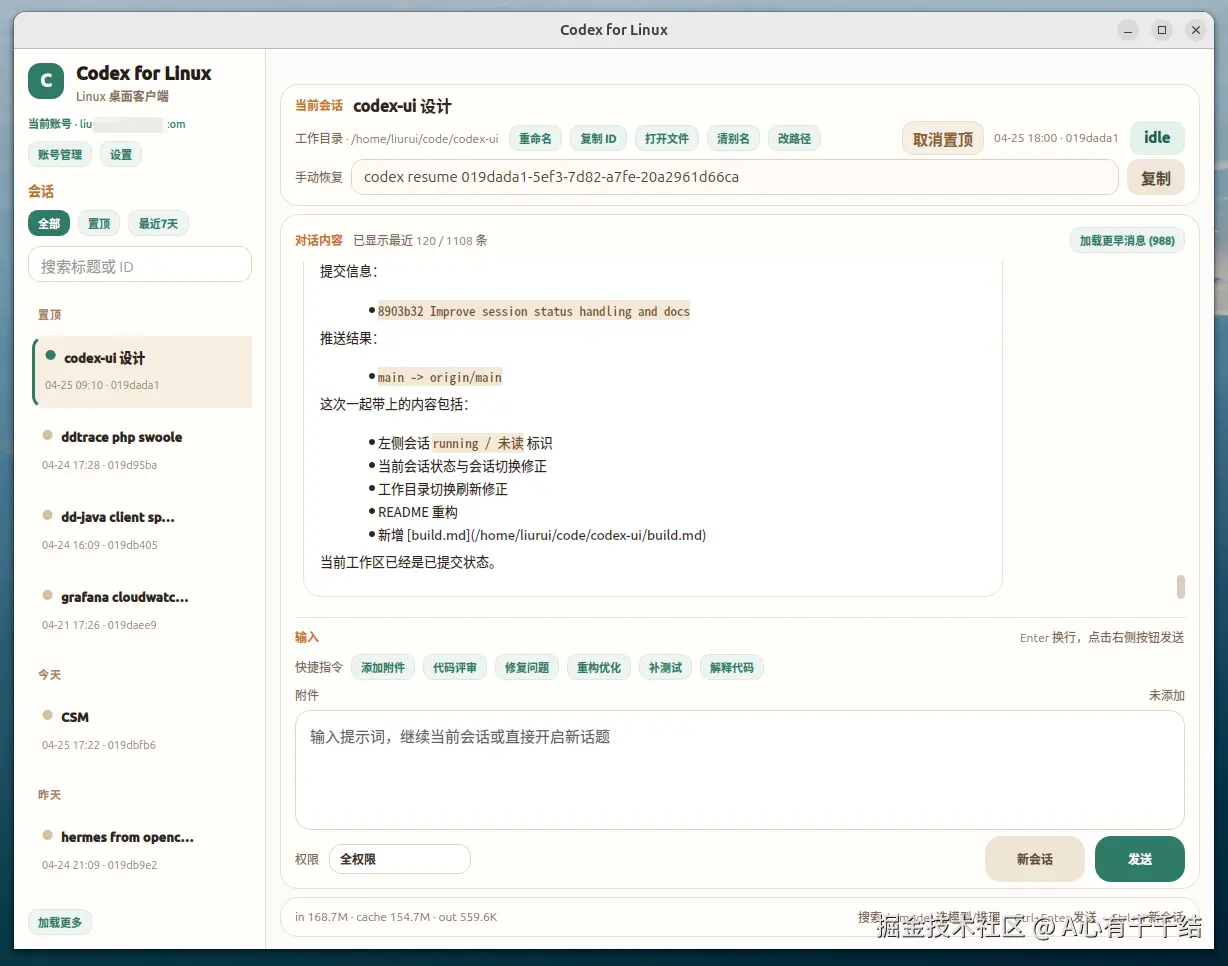This screenshot has width=1228, height=966.
Task: Open the CSM session
Action: [x=142, y=731]
